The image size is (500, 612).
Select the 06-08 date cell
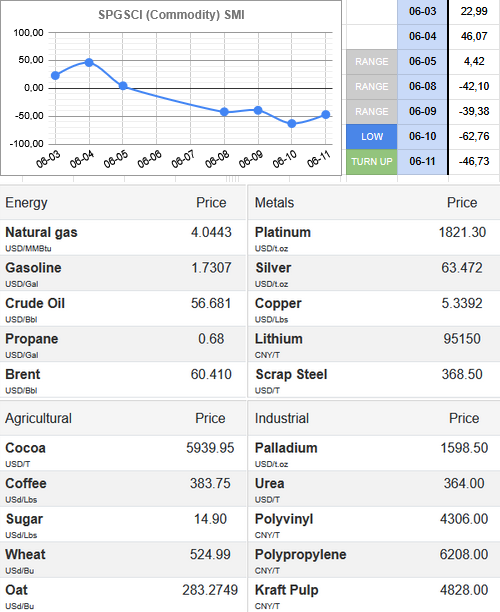pyautogui.click(x=423, y=86)
